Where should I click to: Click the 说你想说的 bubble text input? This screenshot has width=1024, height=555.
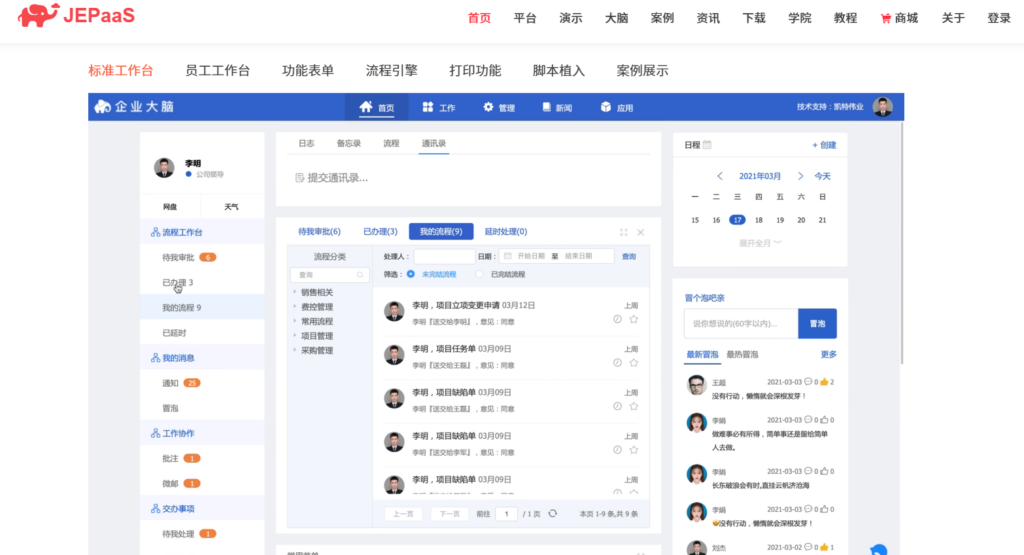point(741,323)
